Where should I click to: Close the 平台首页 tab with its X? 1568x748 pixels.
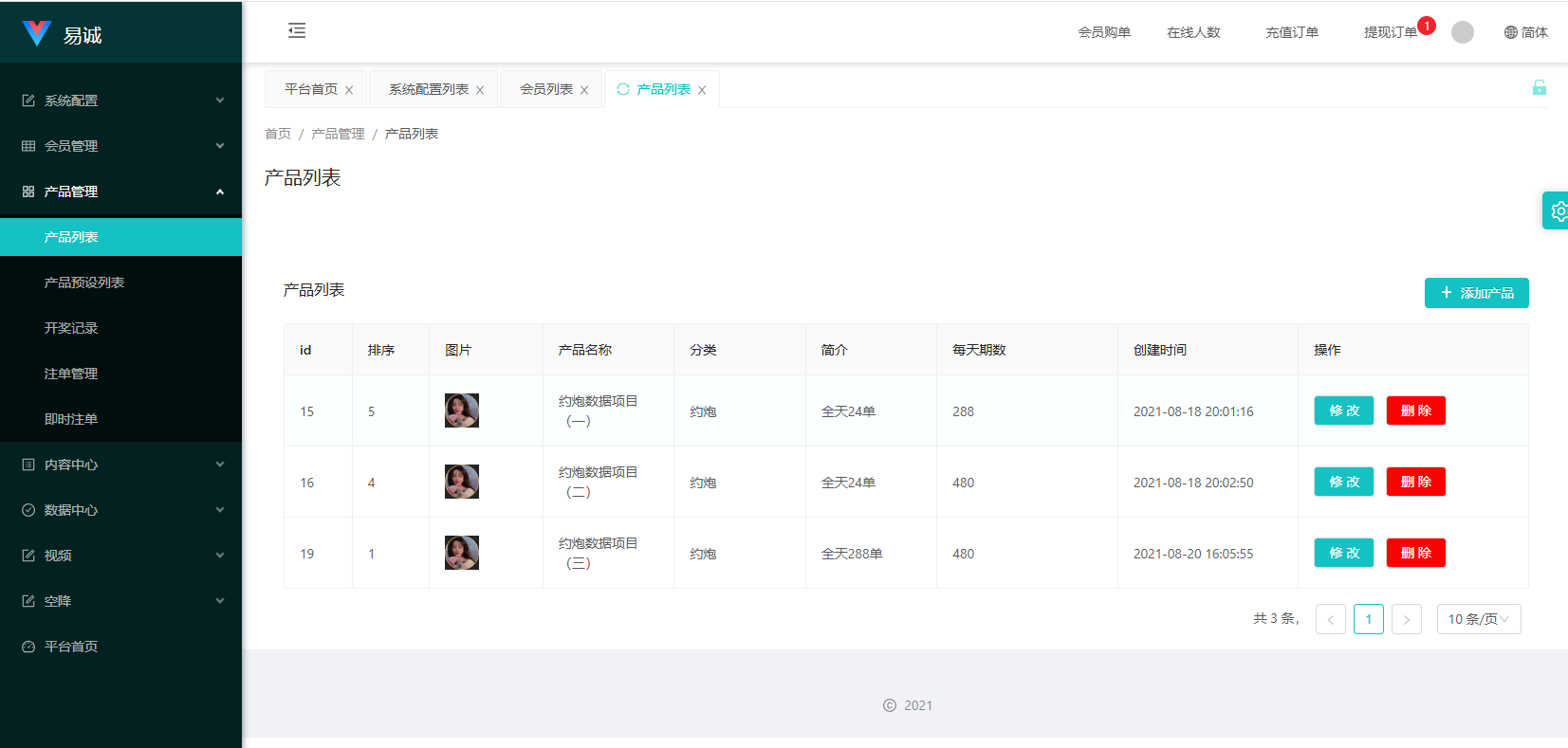(x=349, y=90)
